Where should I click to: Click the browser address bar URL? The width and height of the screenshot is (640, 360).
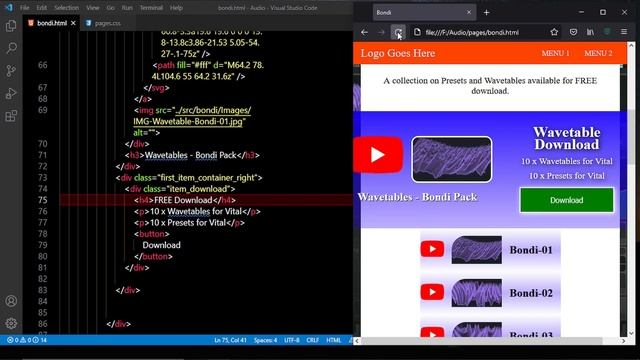472,32
